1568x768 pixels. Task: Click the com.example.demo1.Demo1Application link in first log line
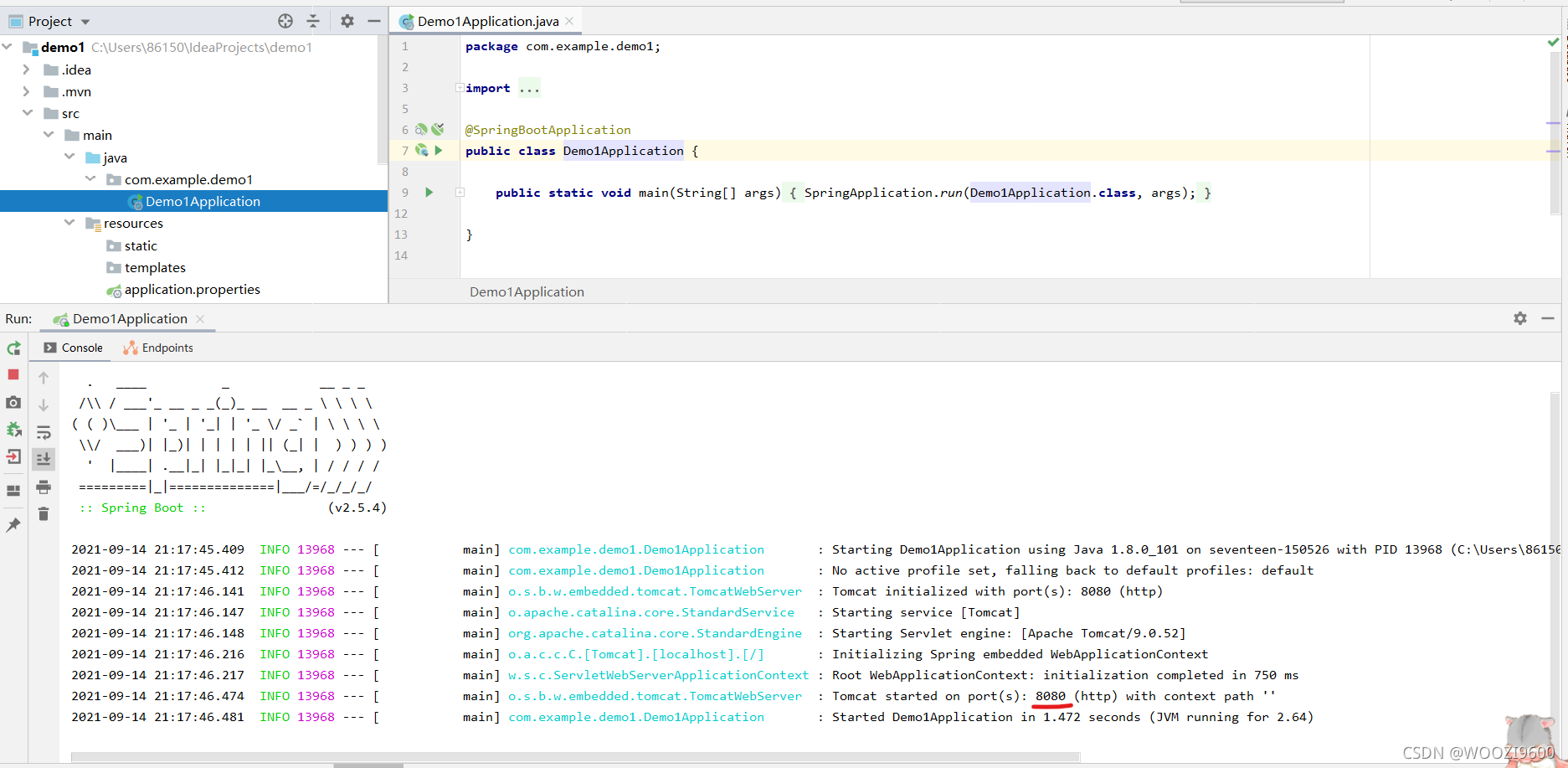click(636, 549)
